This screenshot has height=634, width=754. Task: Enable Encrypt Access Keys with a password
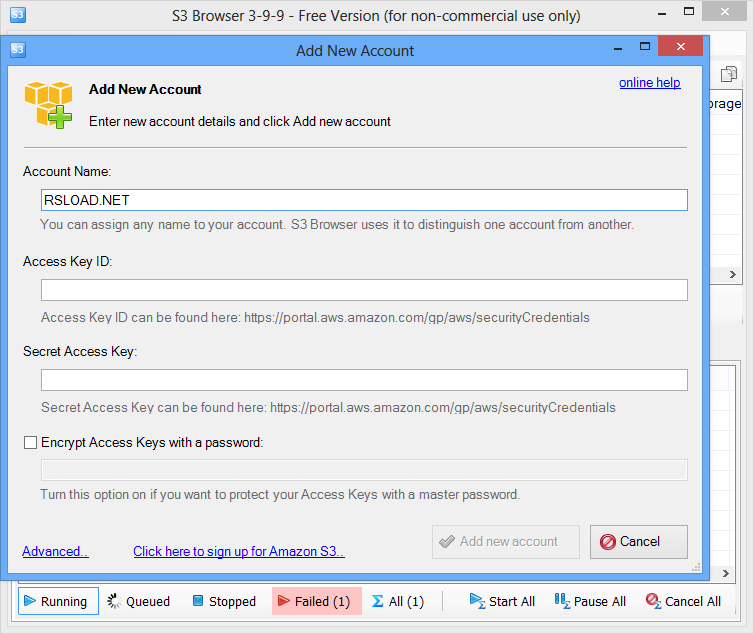30,443
